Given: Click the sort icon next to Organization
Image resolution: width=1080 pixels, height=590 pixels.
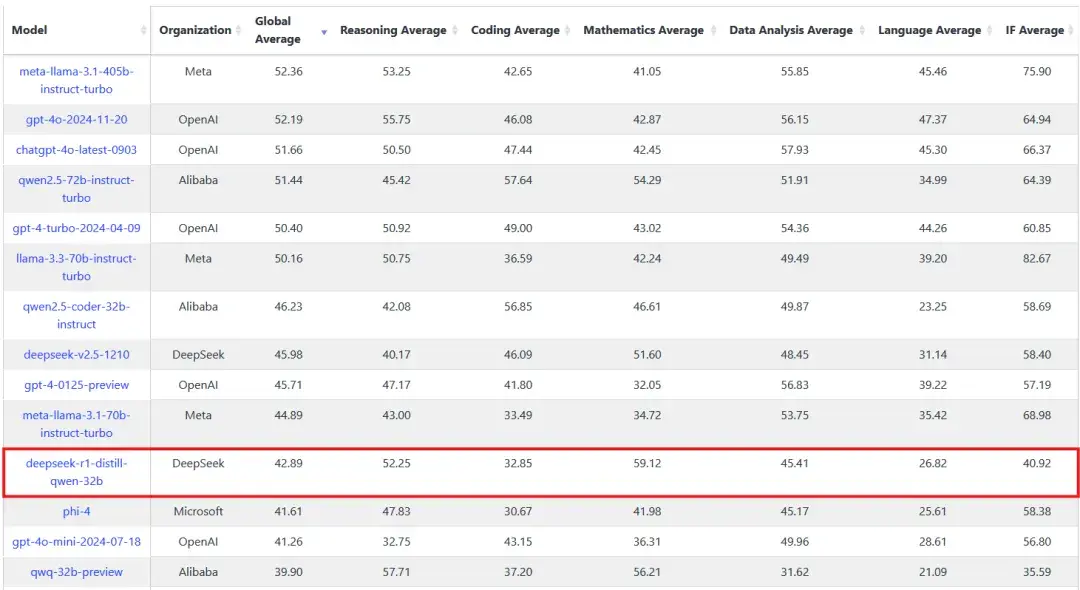Looking at the screenshot, I should (239, 31).
